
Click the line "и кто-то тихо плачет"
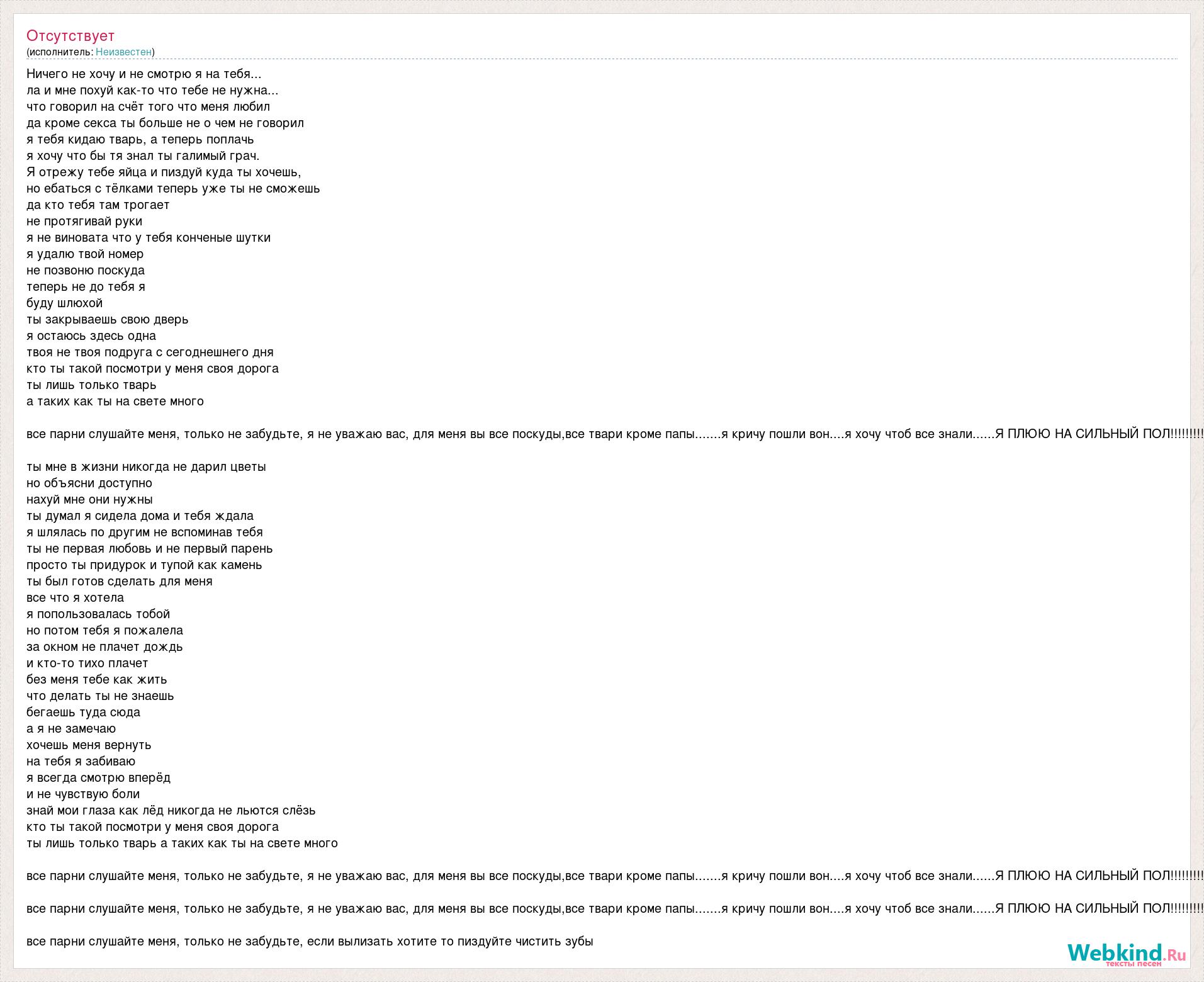(x=87, y=663)
